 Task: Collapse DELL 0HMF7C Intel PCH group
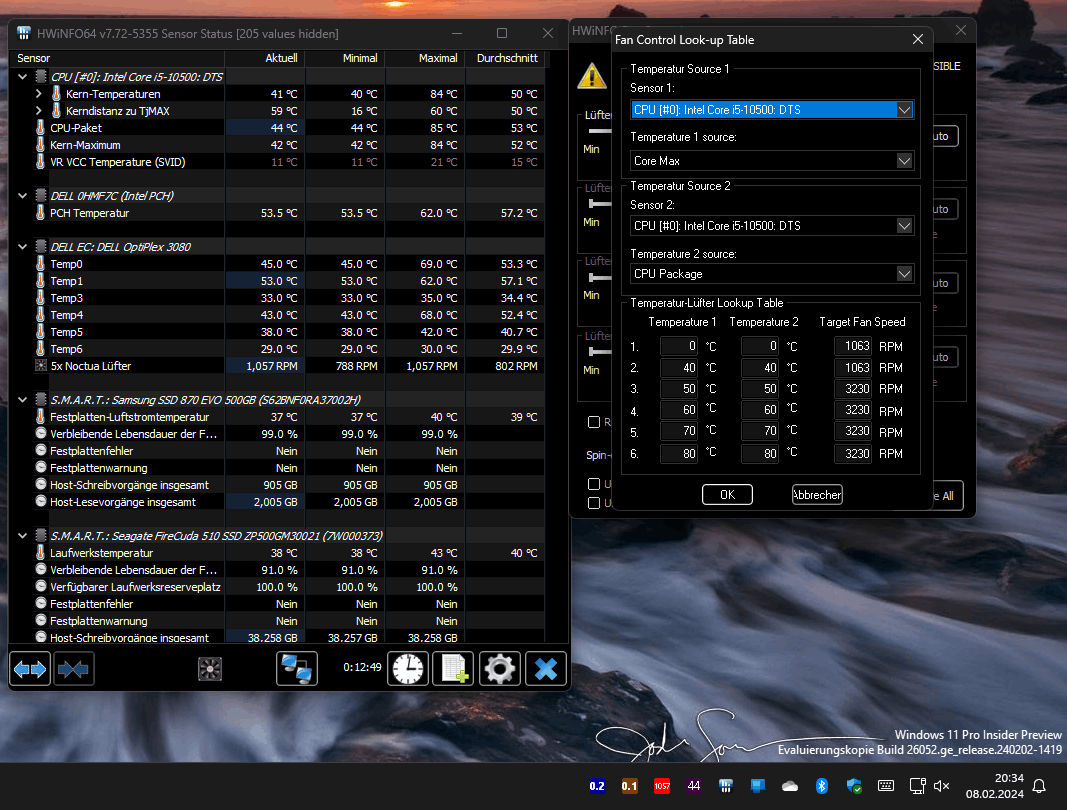[22, 196]
